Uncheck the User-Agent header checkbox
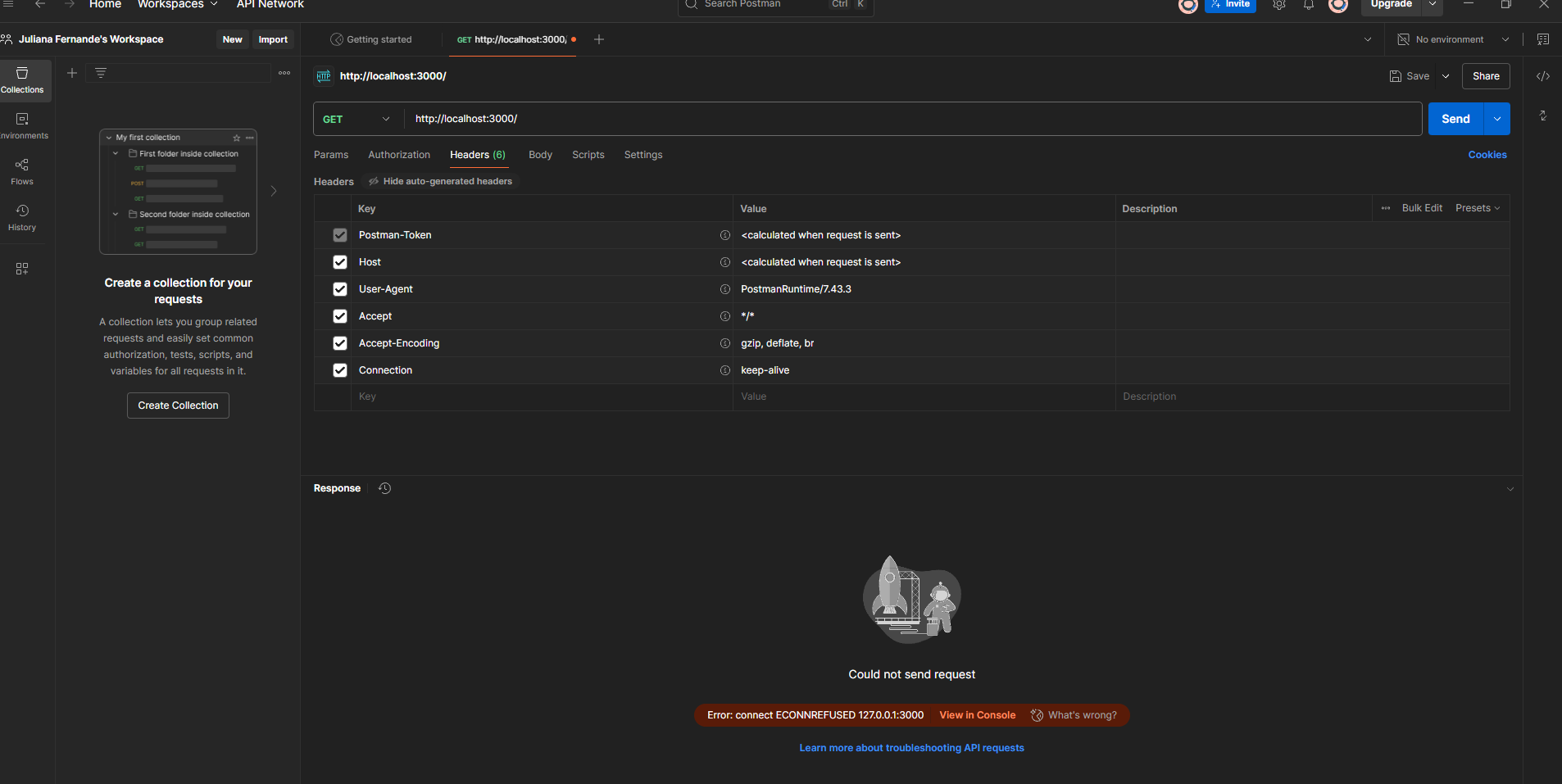Image resolution: width=1562 pixels, height=784 pixels. point(340,289)
